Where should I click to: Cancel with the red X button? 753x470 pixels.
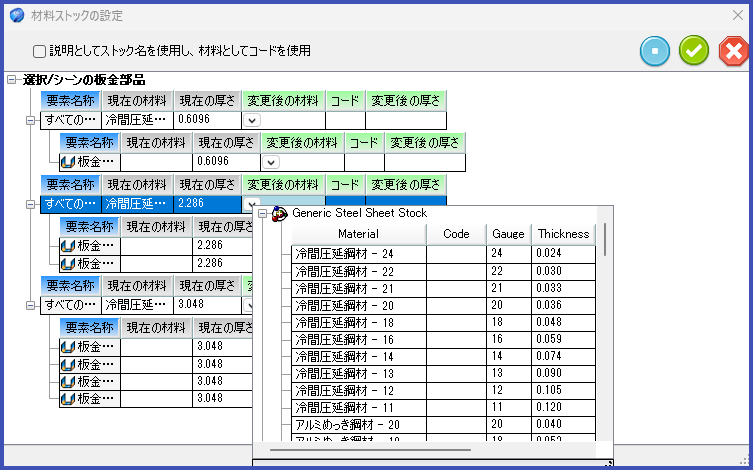coord(733,50)
